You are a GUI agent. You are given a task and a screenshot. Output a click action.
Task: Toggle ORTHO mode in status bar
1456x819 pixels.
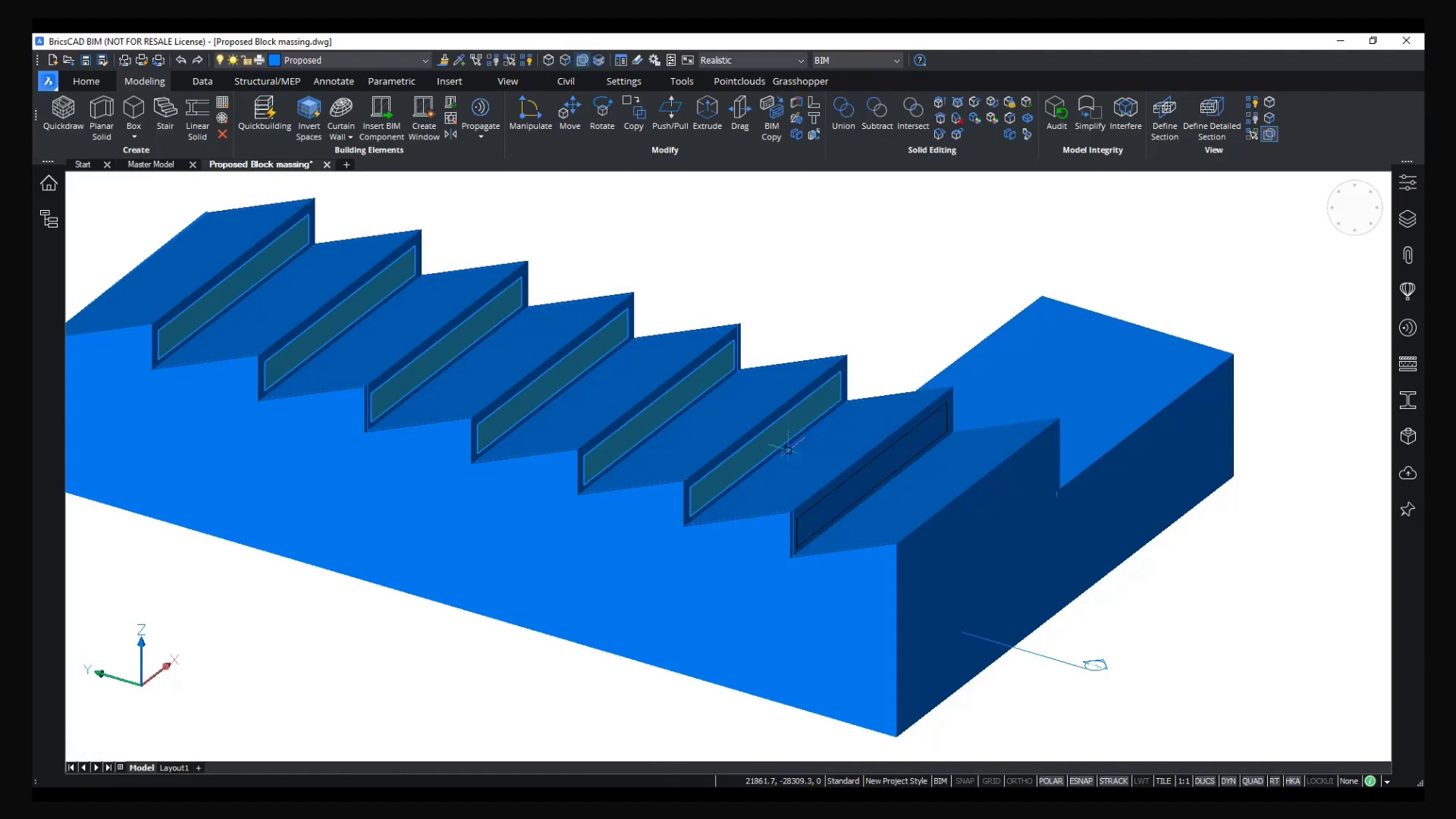point(1019,781)
